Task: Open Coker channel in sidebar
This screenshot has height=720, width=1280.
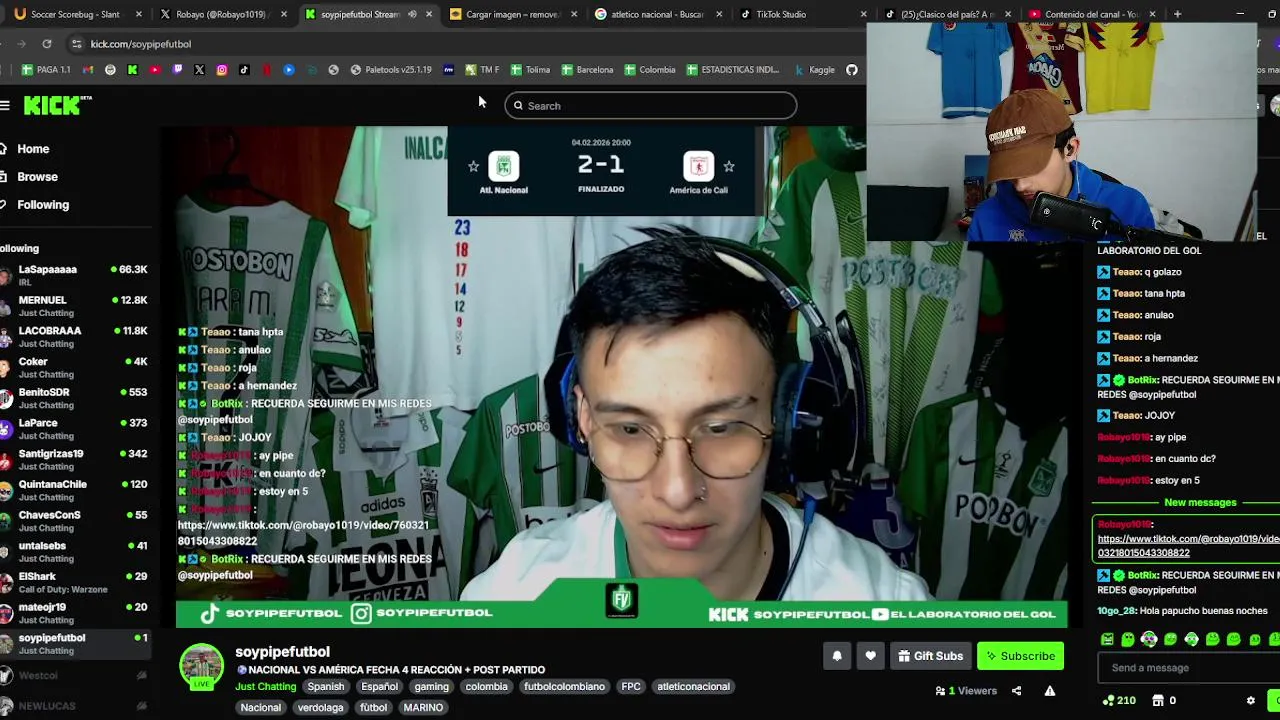Action: [x=75, y=368]
